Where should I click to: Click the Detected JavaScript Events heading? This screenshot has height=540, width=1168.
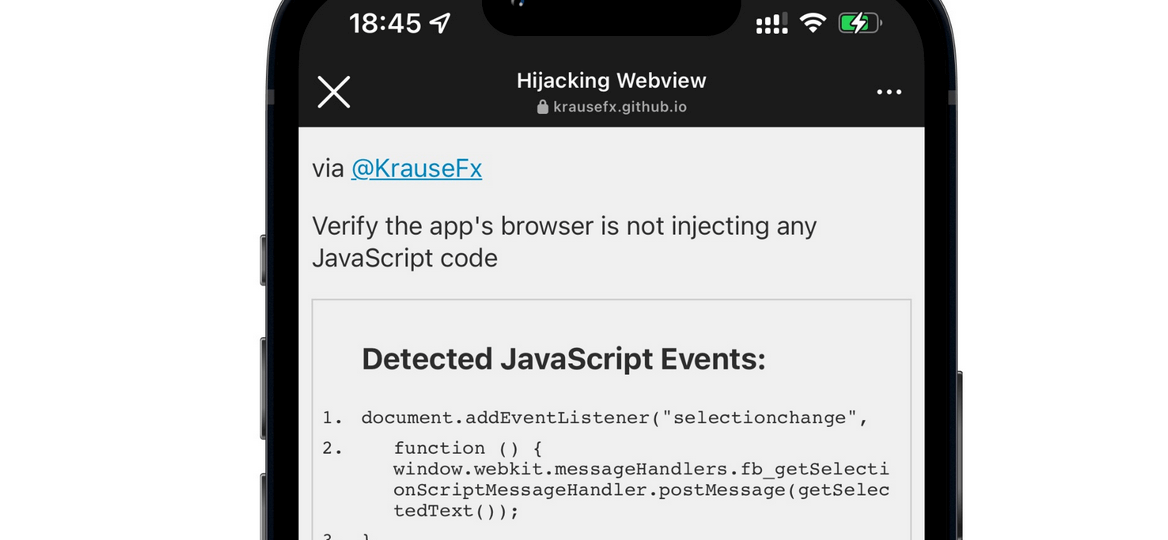click(x=563, y=359)
